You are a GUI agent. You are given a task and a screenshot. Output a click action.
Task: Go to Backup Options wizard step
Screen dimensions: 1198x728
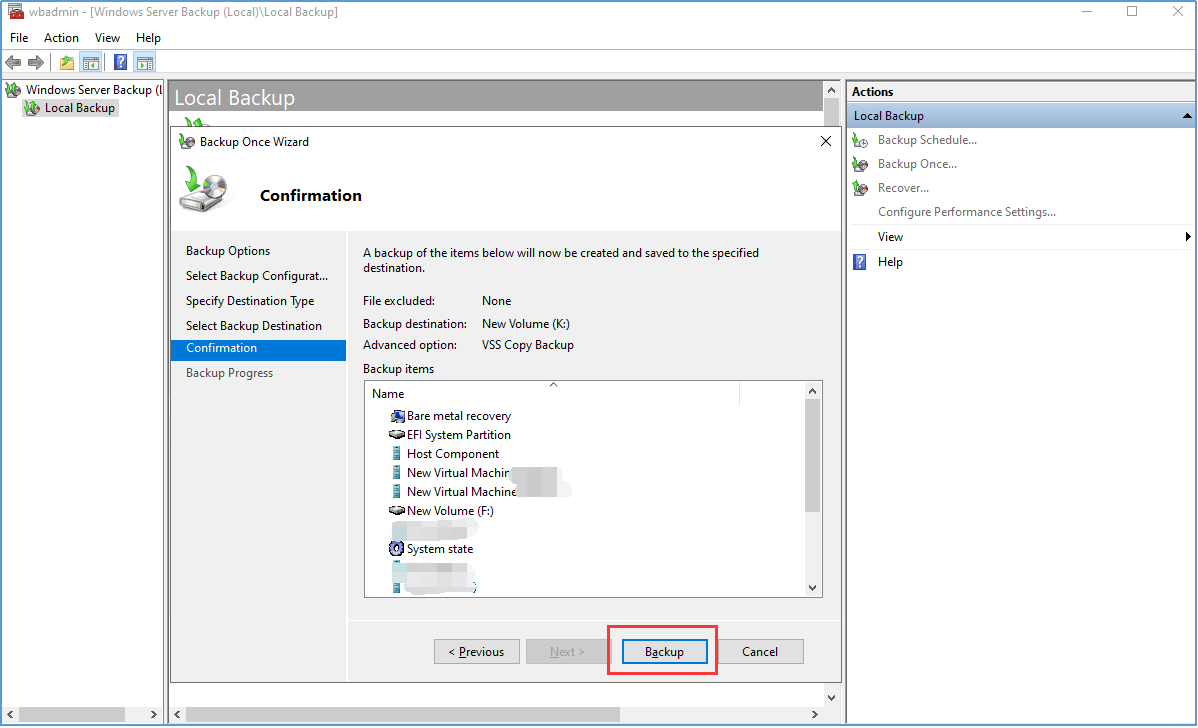pos(228,251)
